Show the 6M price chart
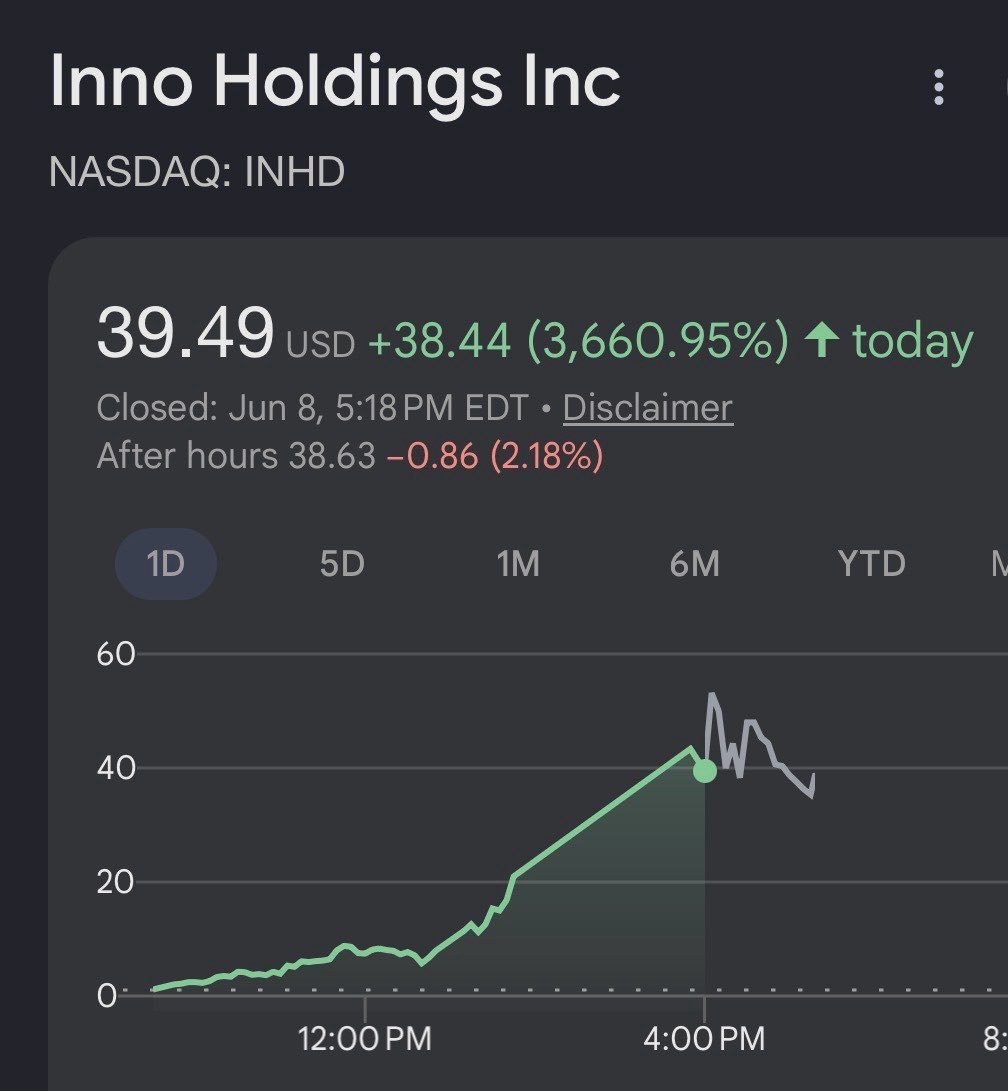Screen dimensions: 1008x1091 [694, 564]
